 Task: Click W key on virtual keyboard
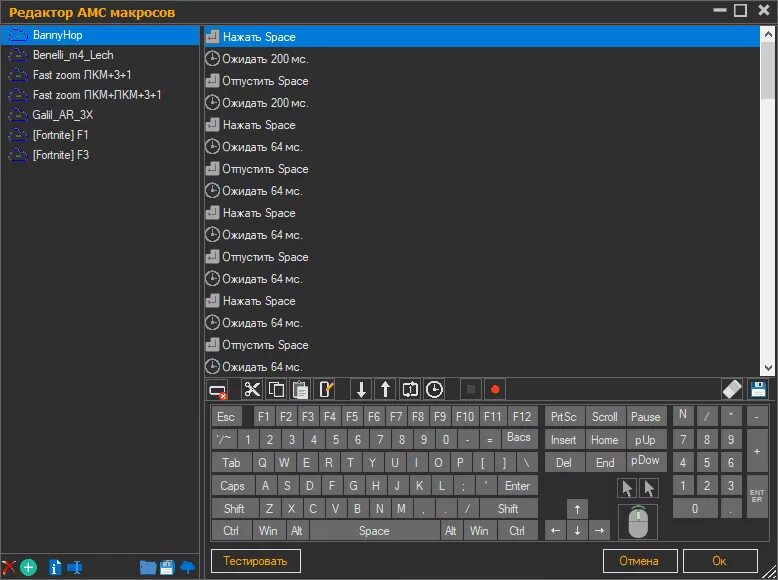coord(284,463)
